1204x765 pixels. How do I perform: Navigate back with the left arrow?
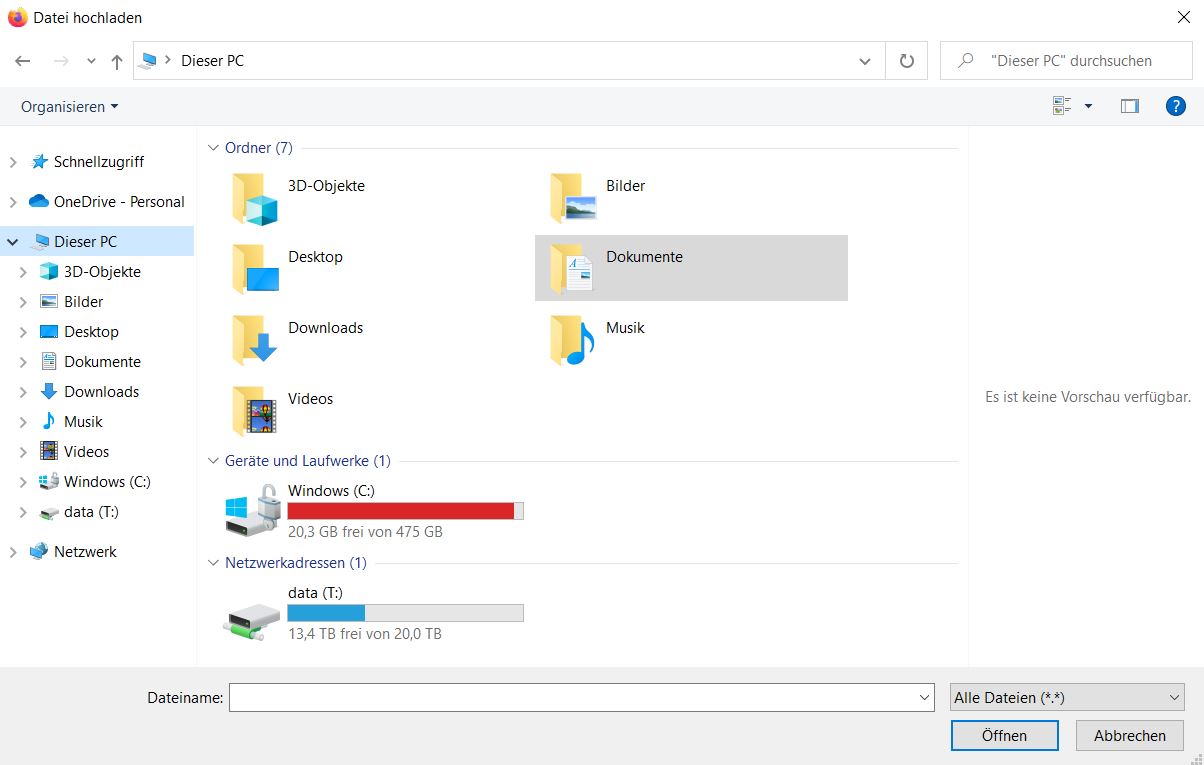point(22,60)
